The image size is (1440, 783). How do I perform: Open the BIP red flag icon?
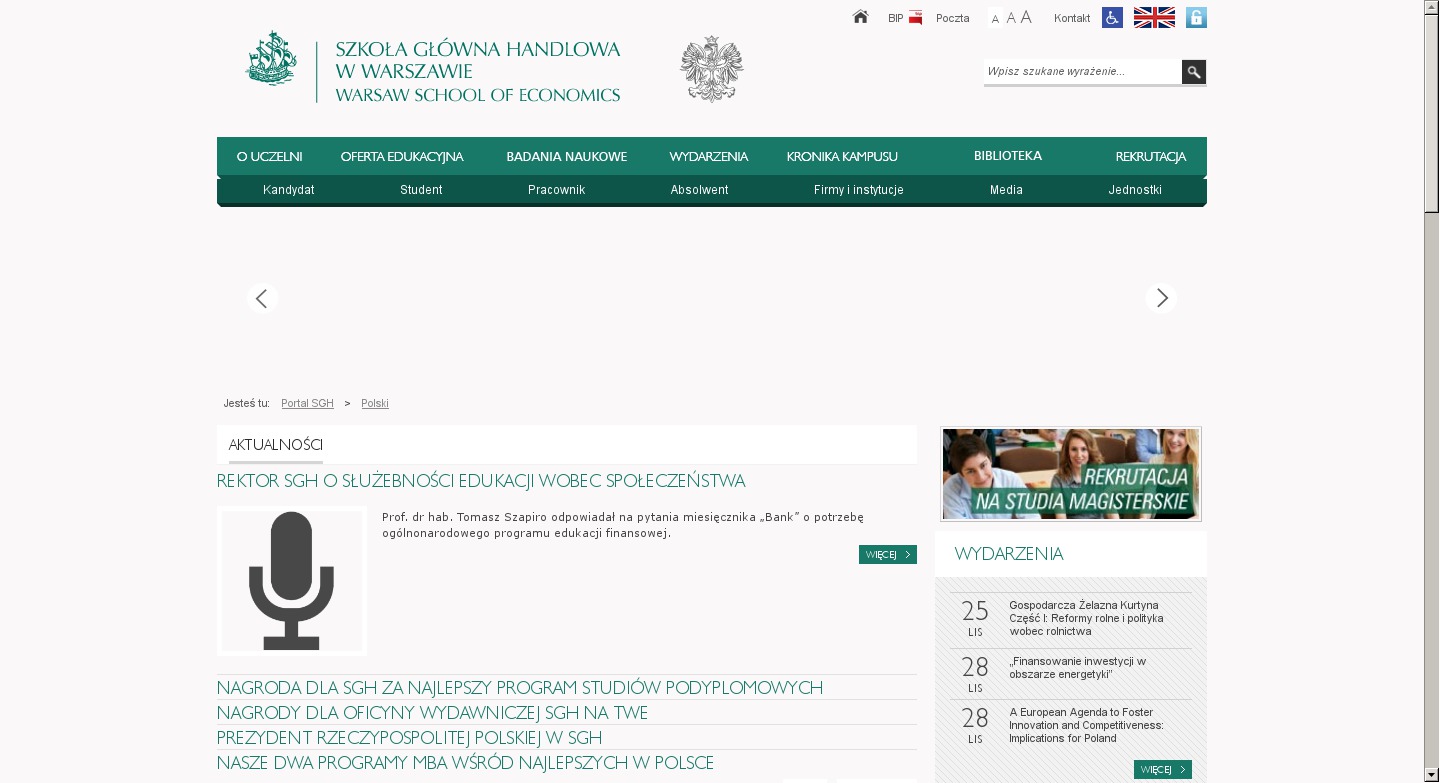click(915, 18)
